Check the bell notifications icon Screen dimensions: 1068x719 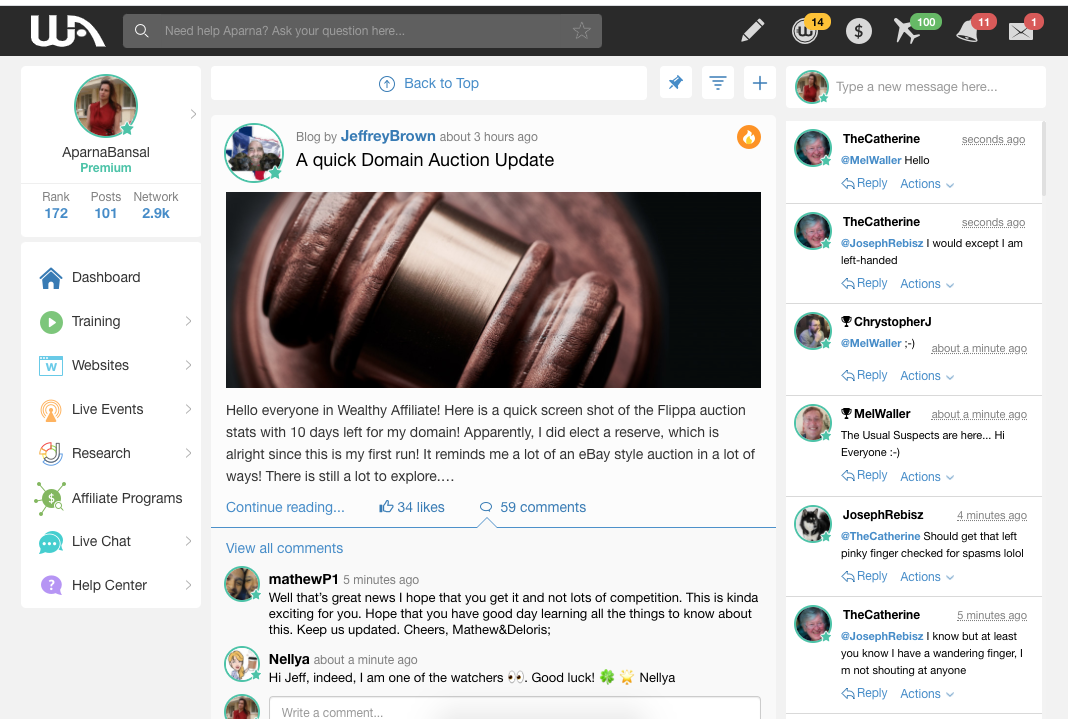pyautogui.click(x=967, y=31)
